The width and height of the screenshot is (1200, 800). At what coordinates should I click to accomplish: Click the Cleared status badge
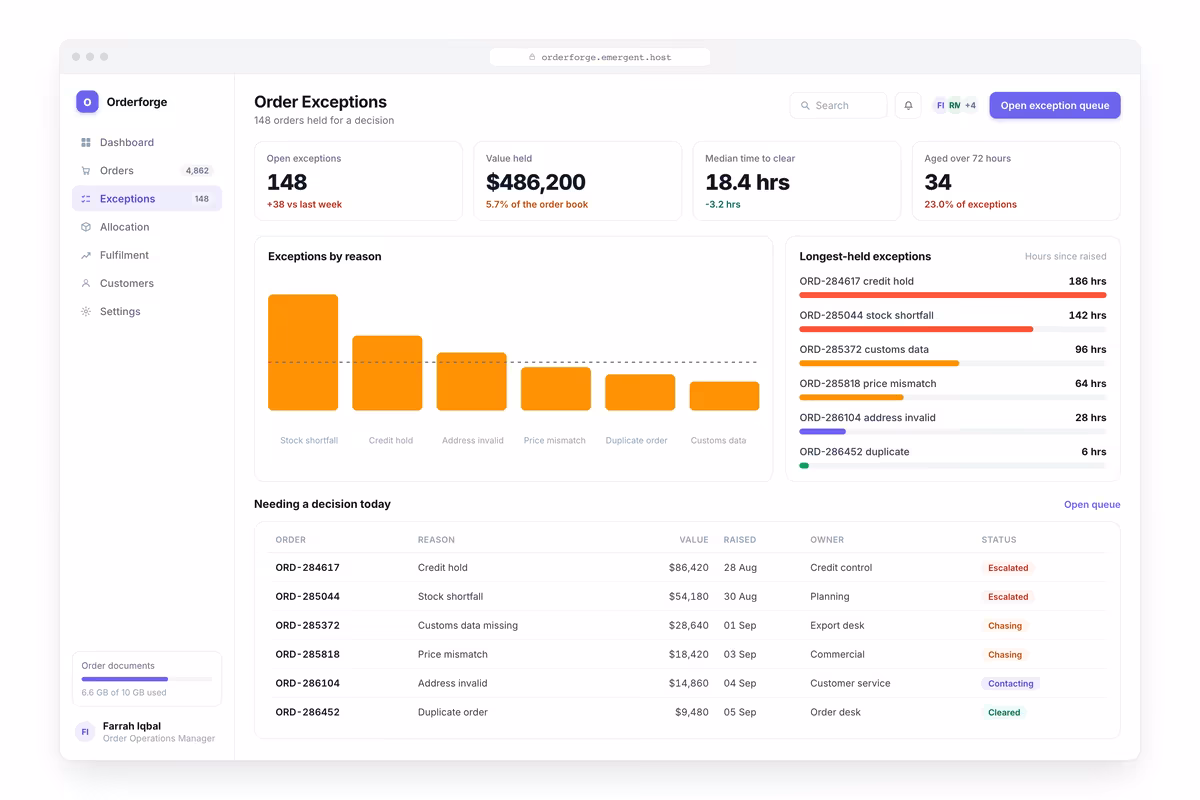pos(1004,713)
